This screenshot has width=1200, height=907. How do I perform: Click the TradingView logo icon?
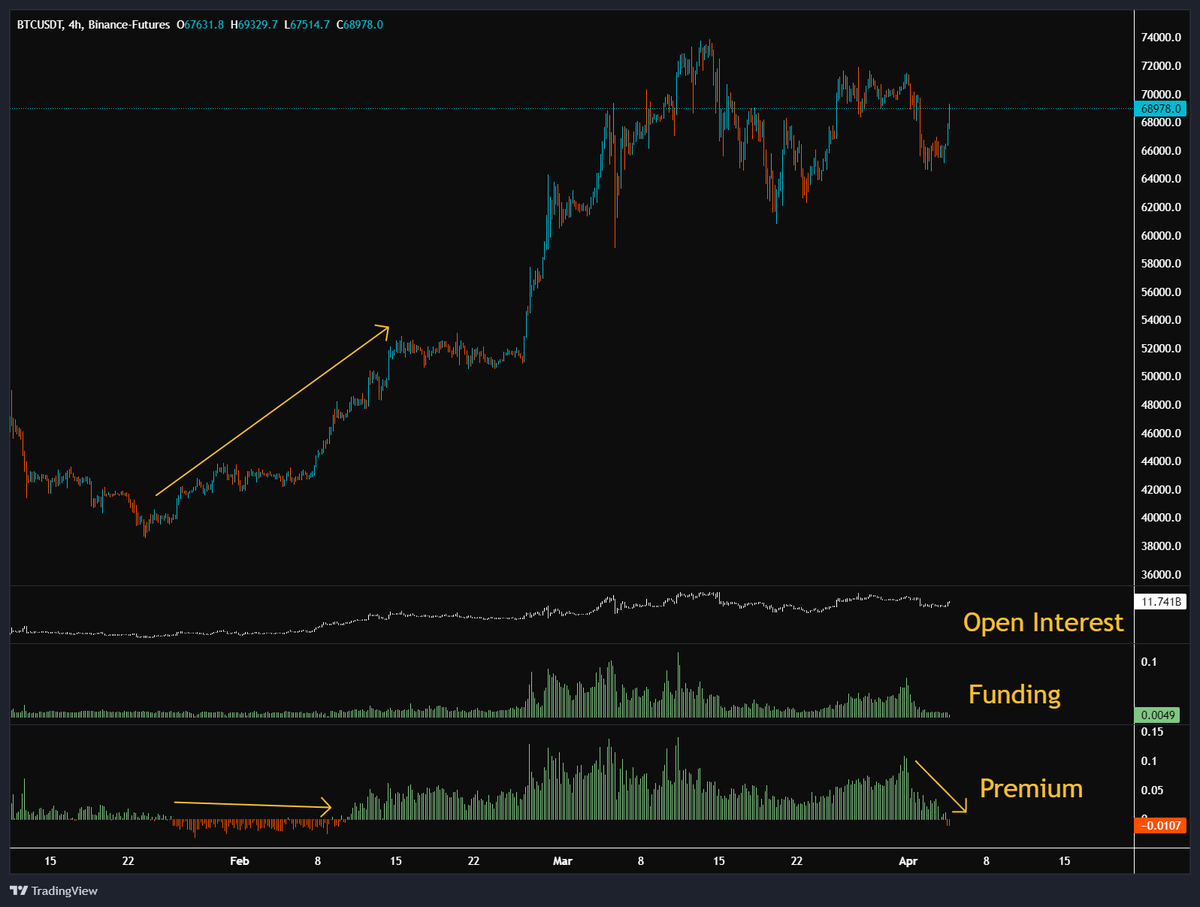click(17, 889)
